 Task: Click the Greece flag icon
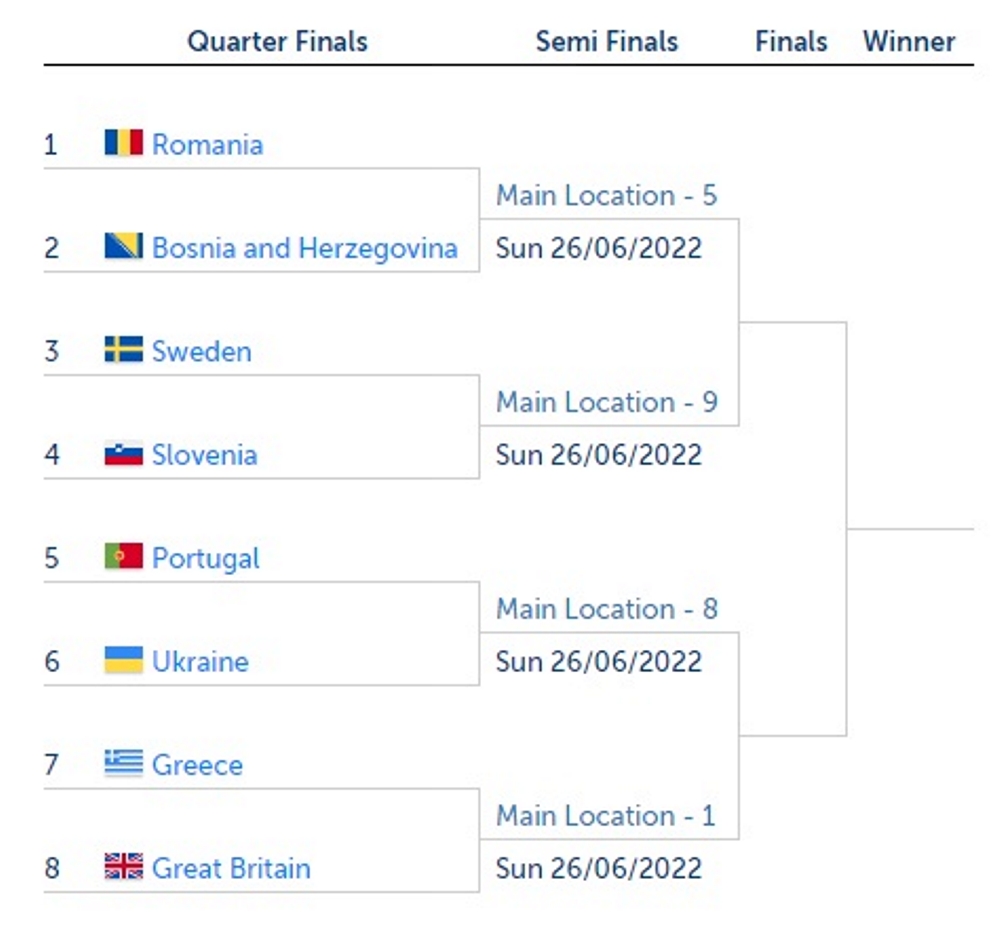coord(124,763)
